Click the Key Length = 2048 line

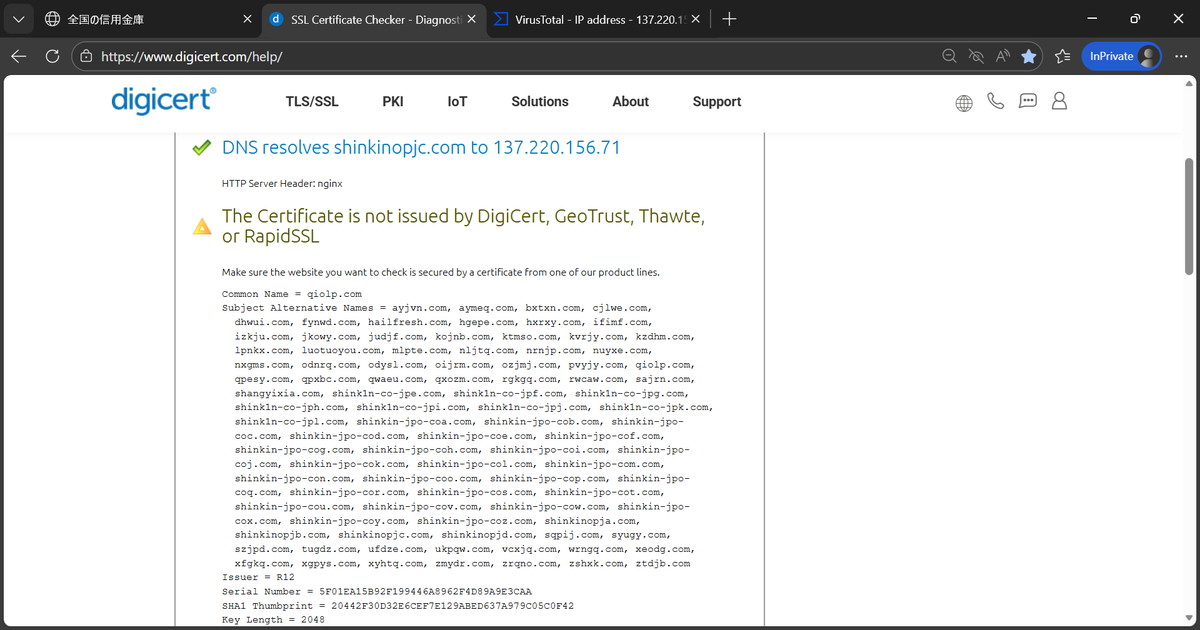point(273,620)
